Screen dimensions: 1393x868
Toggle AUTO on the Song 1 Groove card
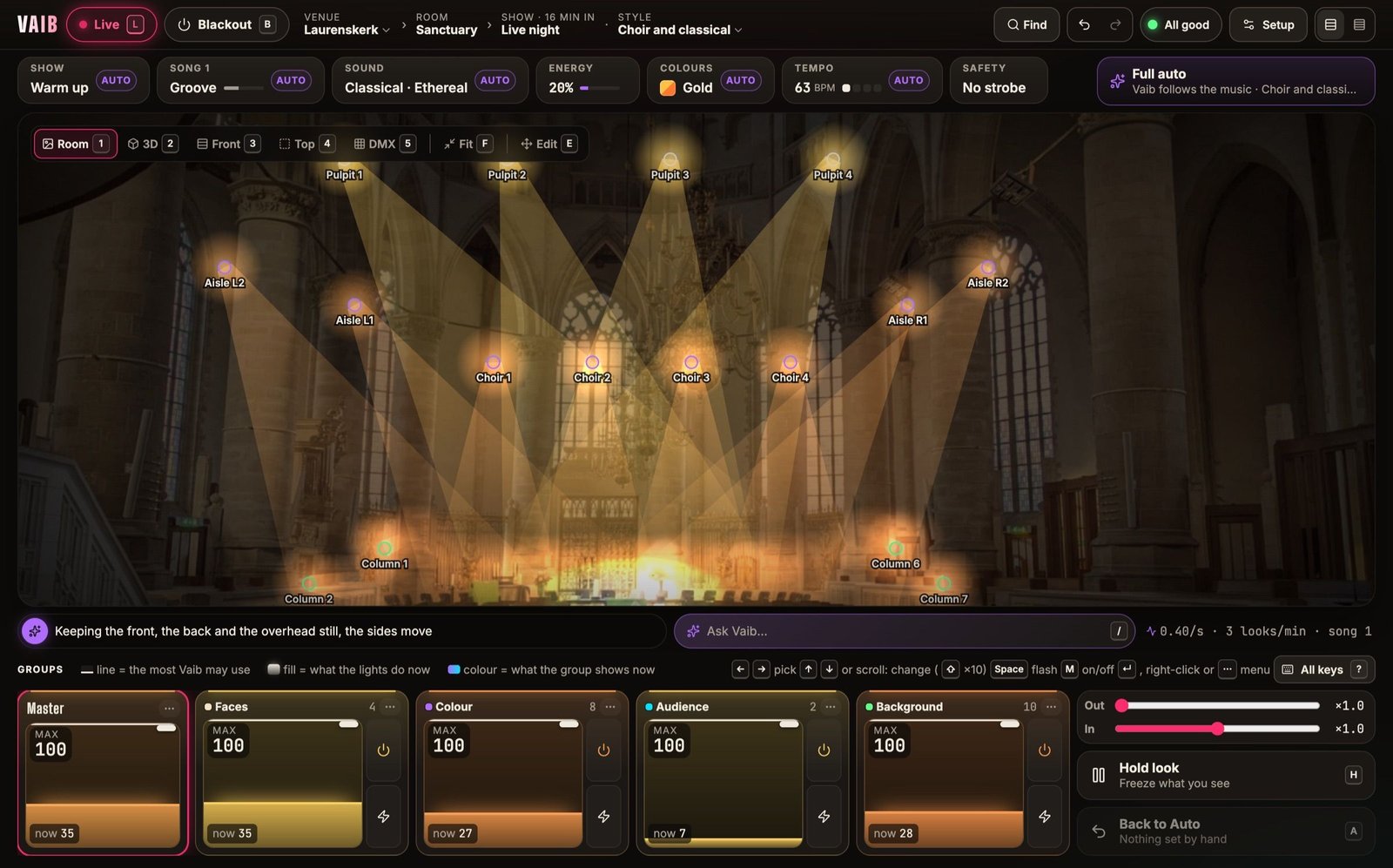(291, 80)
